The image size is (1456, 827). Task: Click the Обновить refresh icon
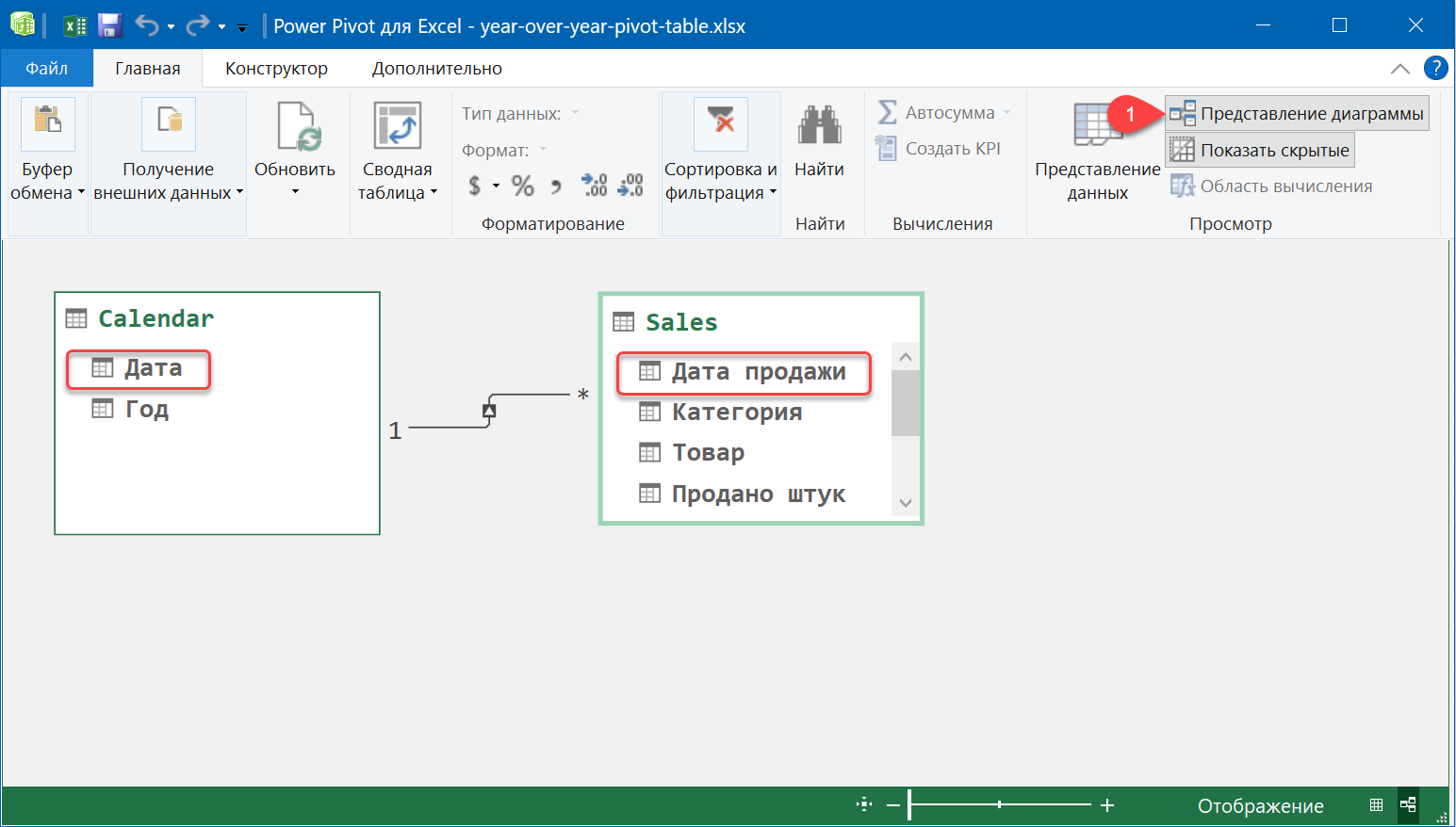pyautogui.click(x=300, y=126)
